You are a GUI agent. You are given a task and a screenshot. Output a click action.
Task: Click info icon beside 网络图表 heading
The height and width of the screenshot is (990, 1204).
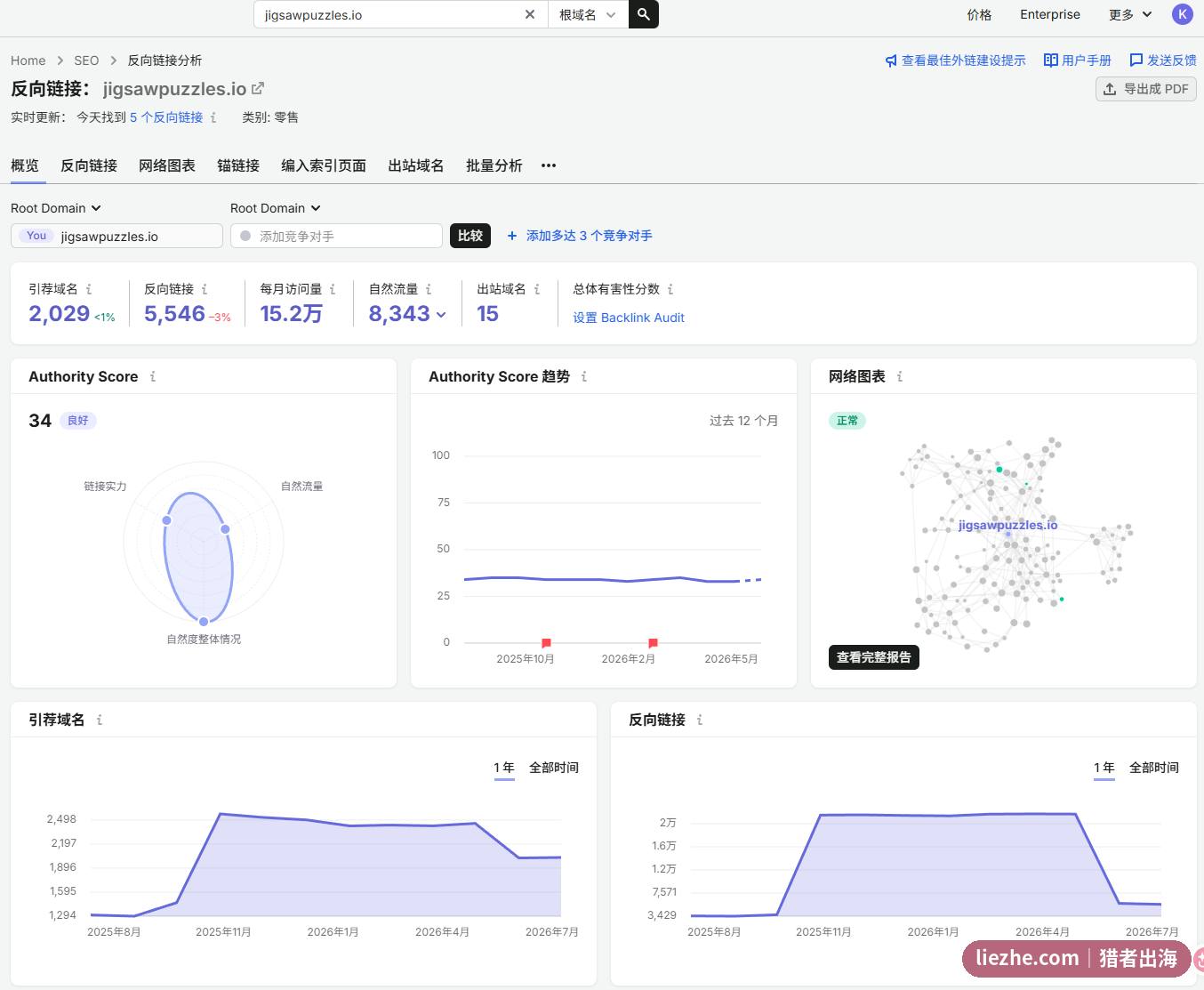point(900,376)
